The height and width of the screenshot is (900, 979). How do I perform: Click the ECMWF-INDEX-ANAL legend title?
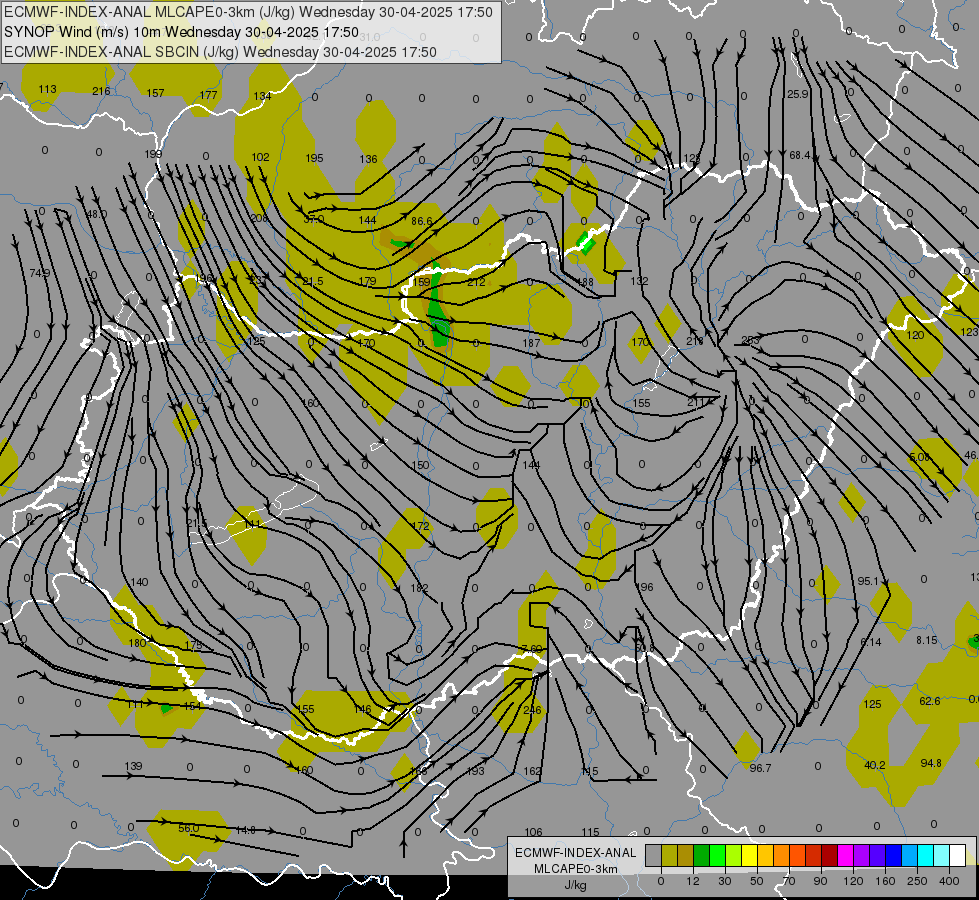(575, 853)
